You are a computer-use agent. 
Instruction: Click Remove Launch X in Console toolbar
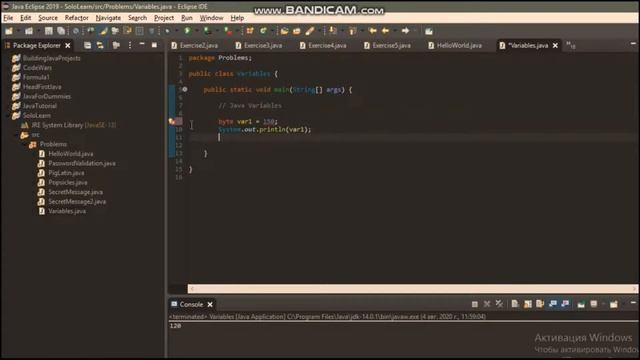tap(487, 304)
